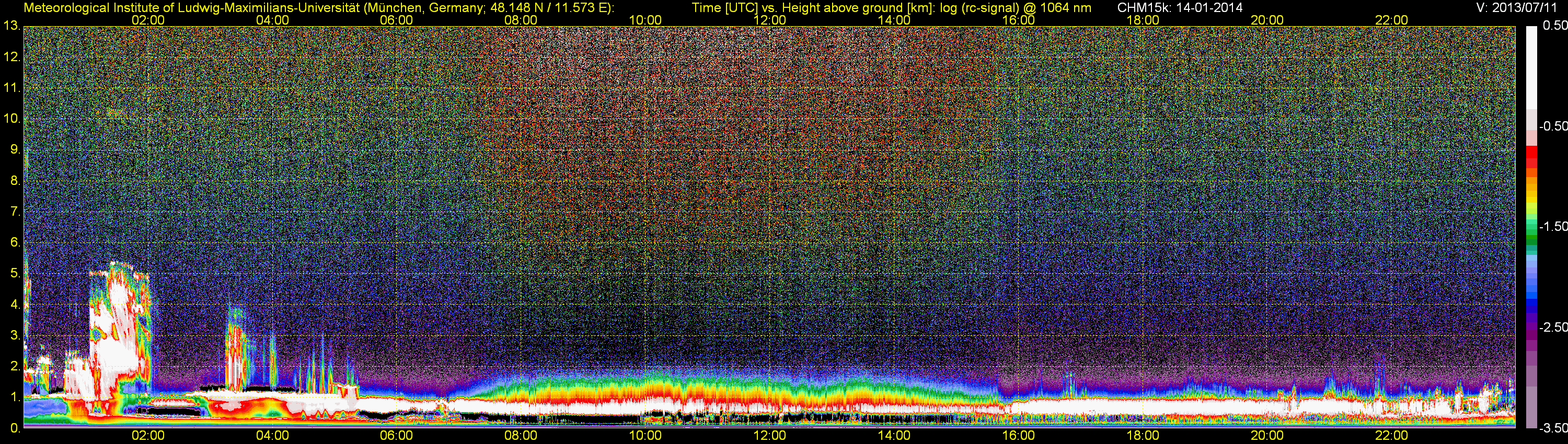
Task: Click the 8. km height axis label
Action: [x=15, y=181]
